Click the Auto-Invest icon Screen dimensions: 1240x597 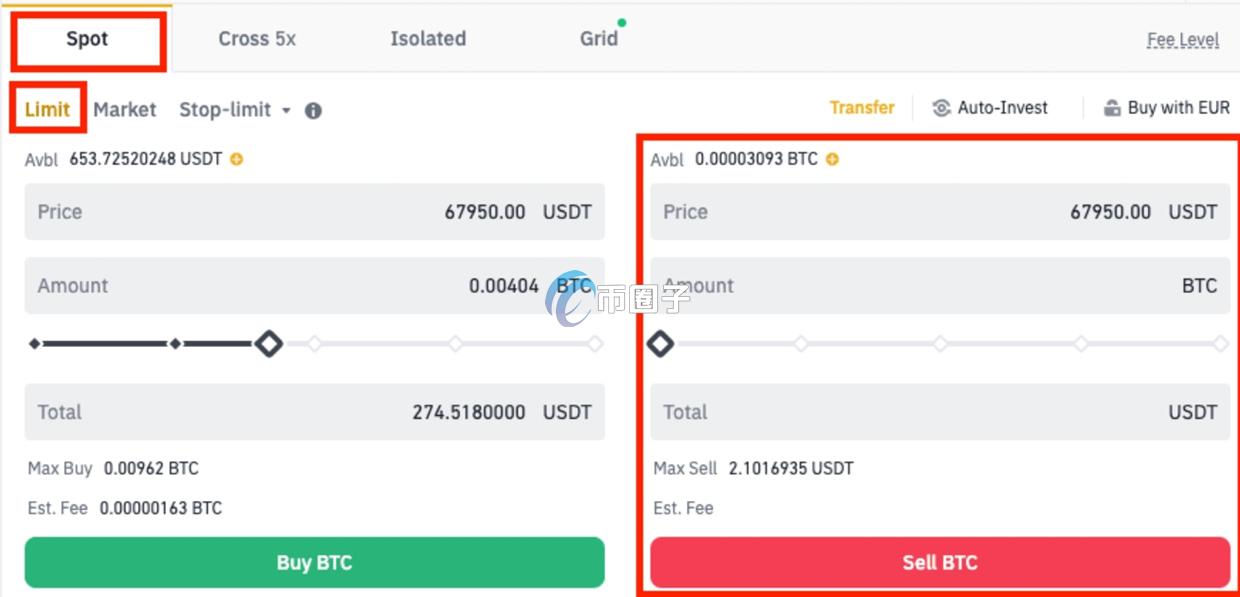941,108
